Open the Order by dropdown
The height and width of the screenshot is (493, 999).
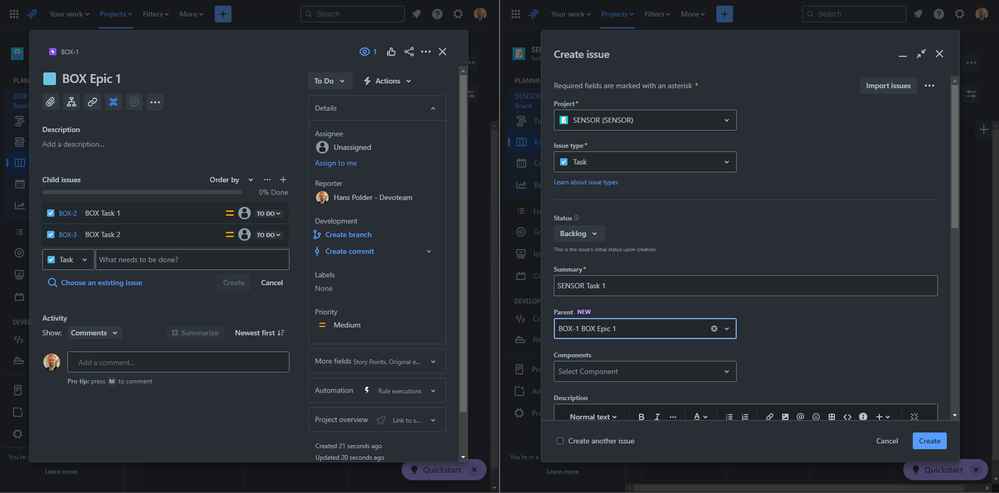(x=231, y=180)
